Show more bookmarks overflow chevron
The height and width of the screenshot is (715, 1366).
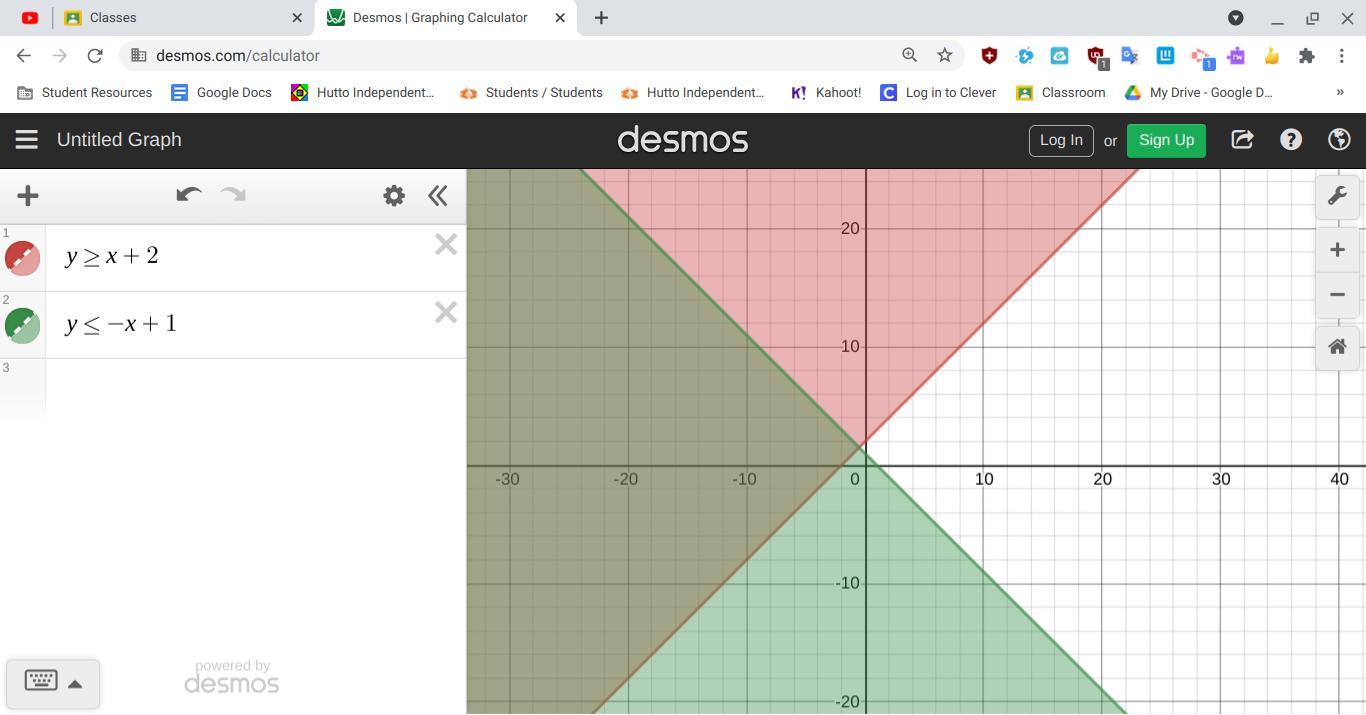1340,93
